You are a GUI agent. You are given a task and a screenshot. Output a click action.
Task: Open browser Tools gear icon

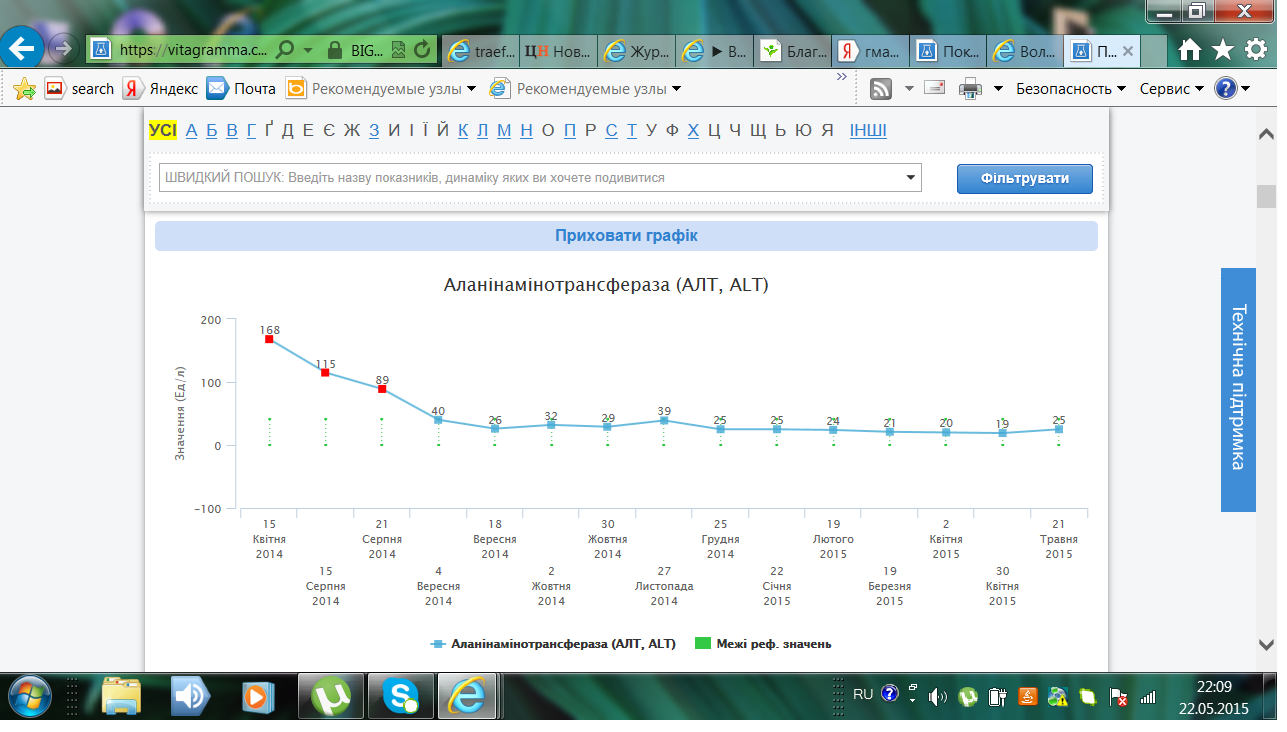1256,49
